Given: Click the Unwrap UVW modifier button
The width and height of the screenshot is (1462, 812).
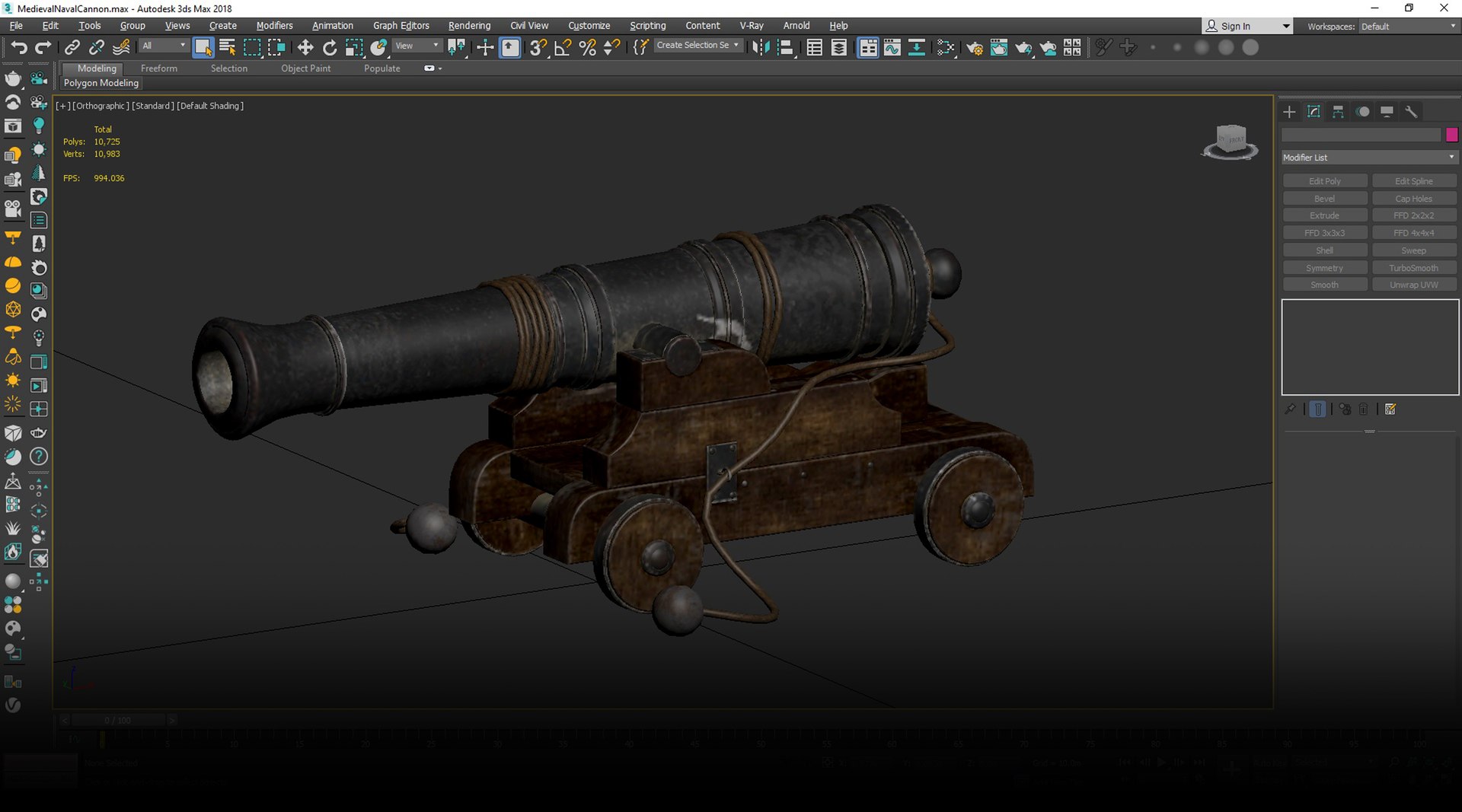Looking at the screenshot, I should pyautogui.click(x=1414, y=285).
